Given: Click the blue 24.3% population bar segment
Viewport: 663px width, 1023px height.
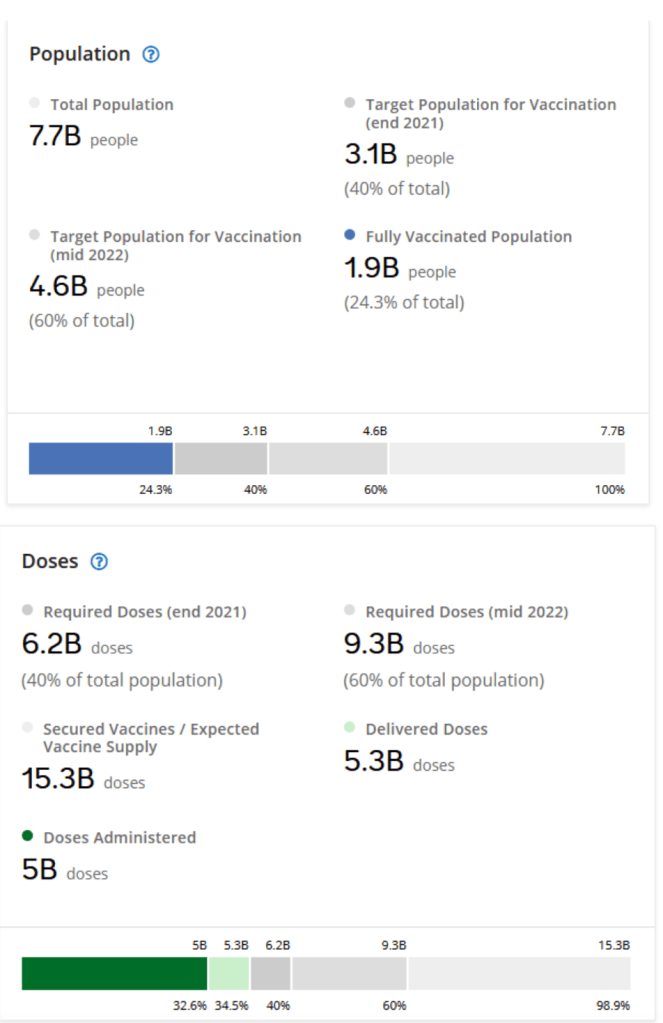Looking at the screenshot, I should (101, 459).
